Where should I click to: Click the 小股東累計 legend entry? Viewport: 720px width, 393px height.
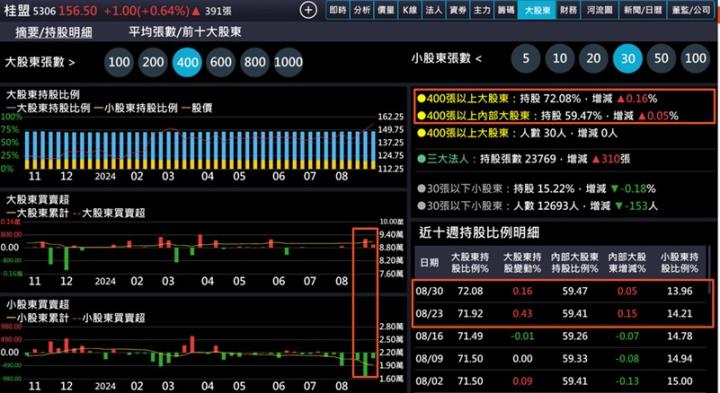(38, 318)
